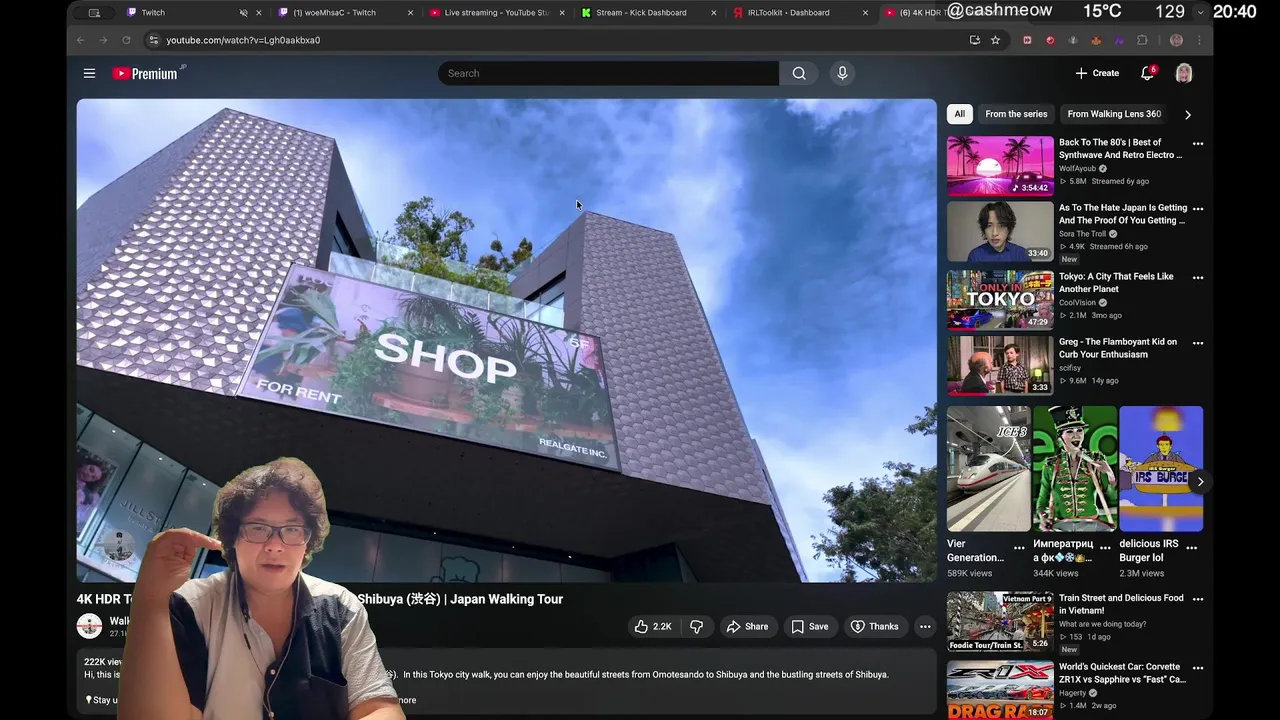Click the browser address bar URL

[x=243, y=40]
